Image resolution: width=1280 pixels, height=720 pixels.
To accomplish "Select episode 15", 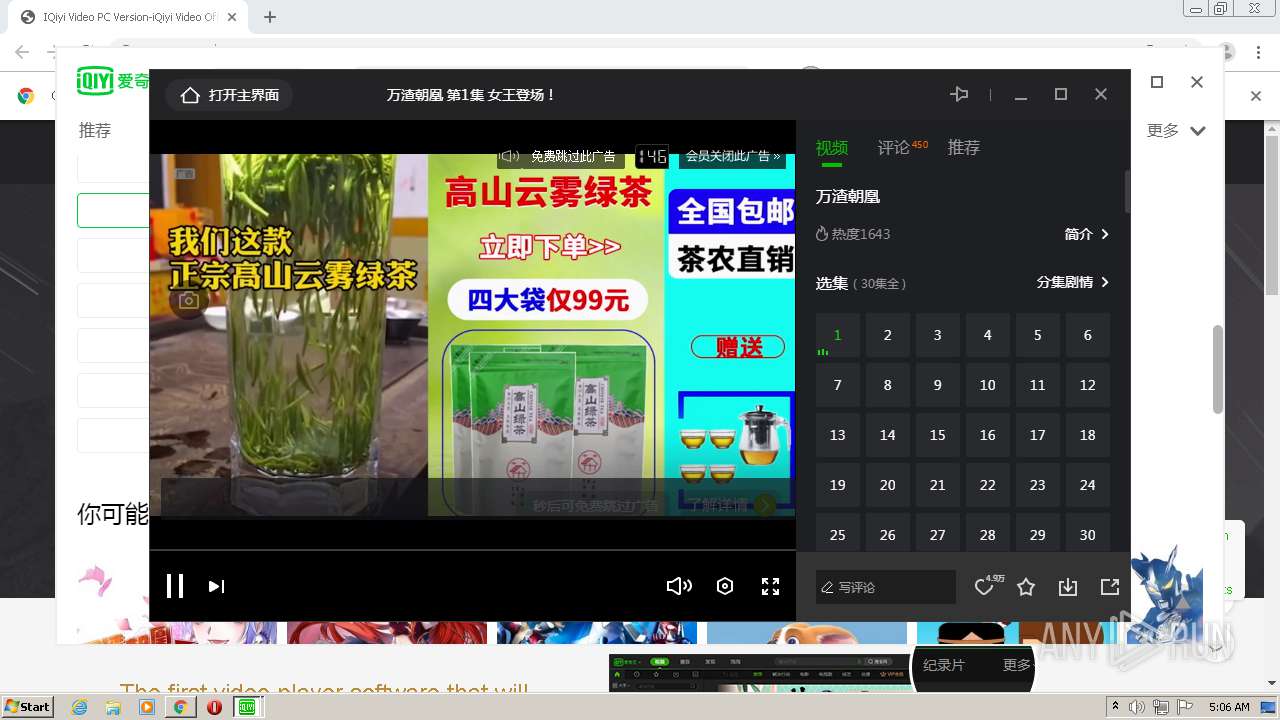I will coord(938,435).
